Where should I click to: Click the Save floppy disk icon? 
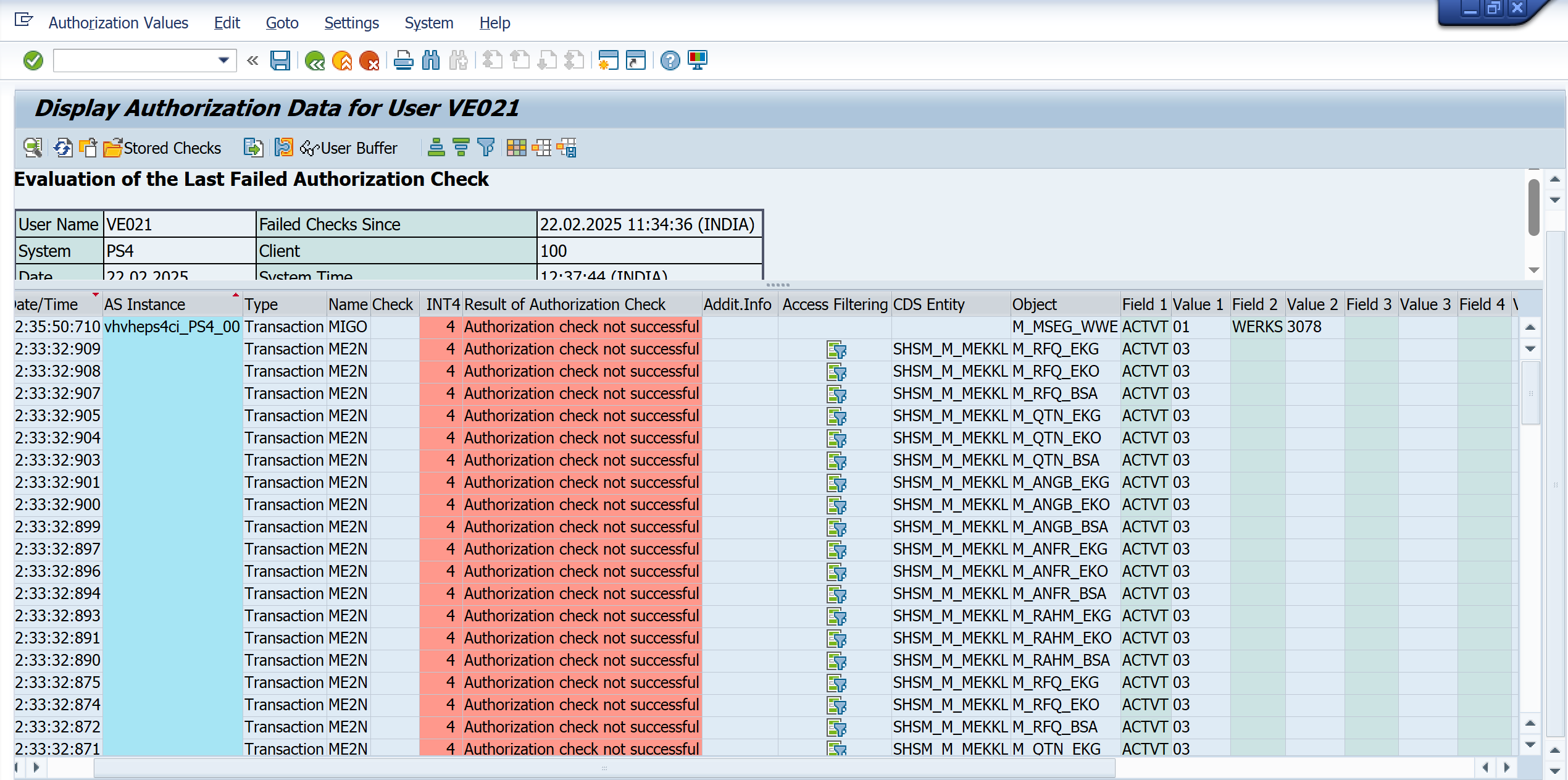[280, 61]
